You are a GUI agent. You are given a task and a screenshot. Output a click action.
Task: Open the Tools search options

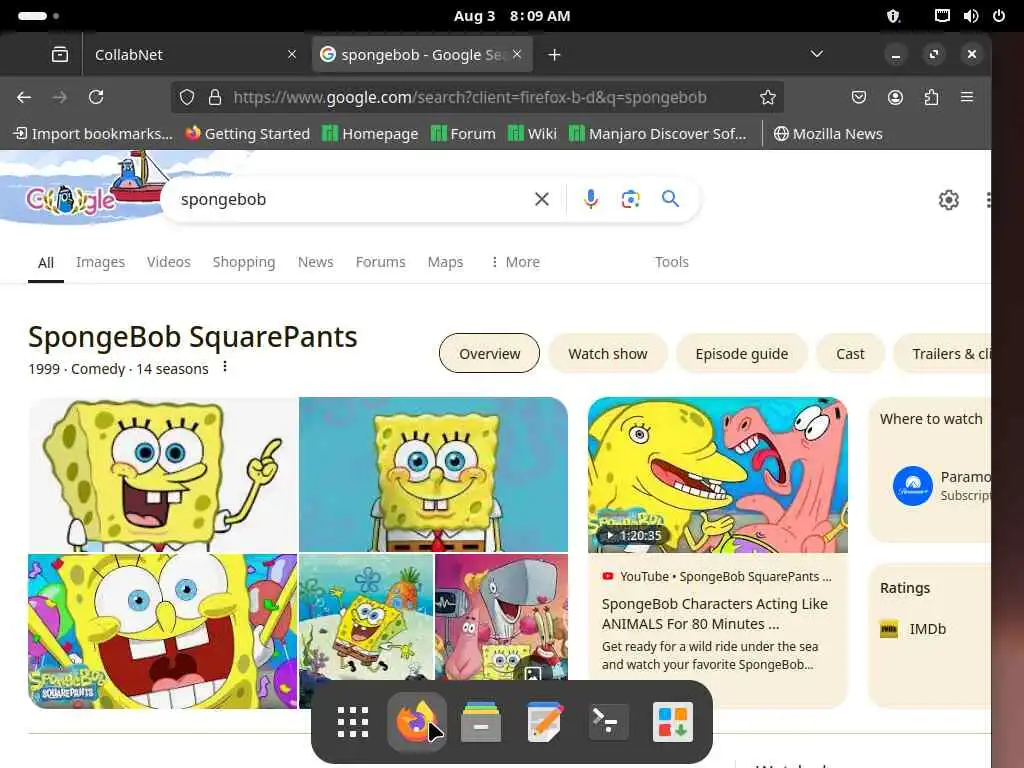tap(671, 262)
